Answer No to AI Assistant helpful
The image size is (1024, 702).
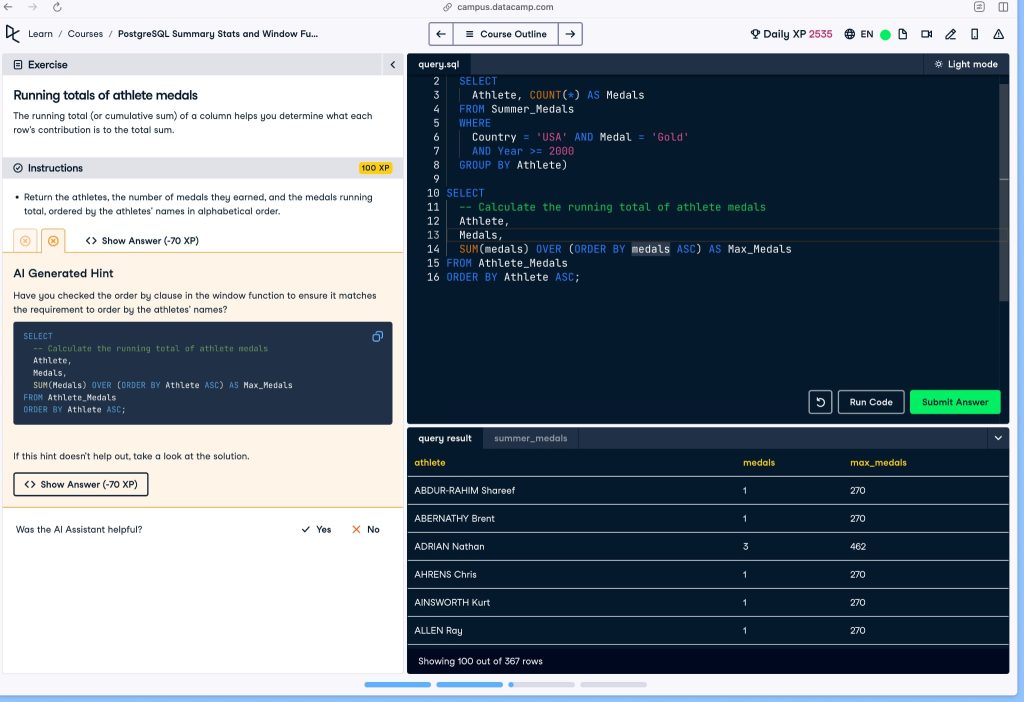coord(366,529)
